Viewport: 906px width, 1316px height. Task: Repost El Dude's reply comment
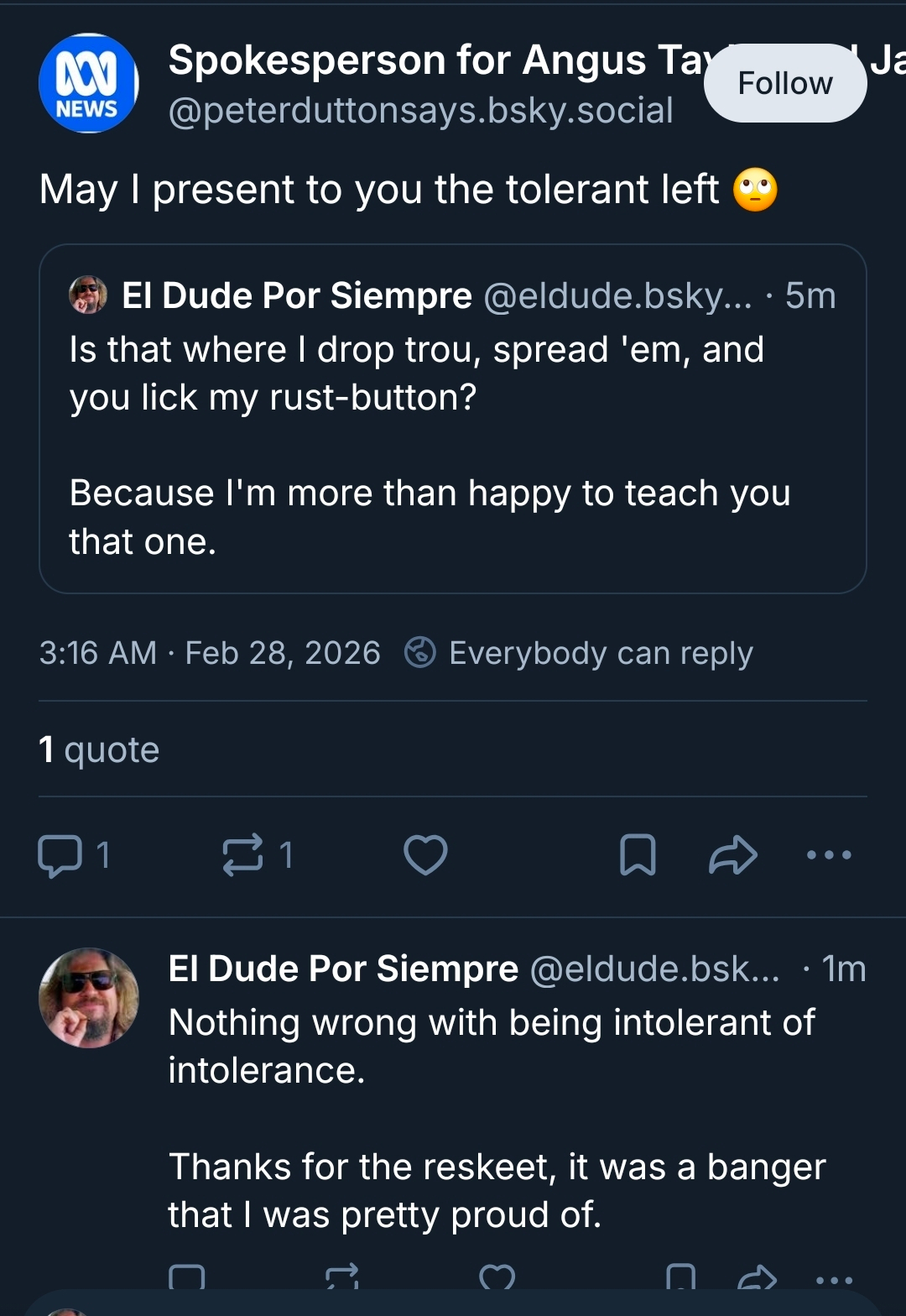click(341, 1278)
